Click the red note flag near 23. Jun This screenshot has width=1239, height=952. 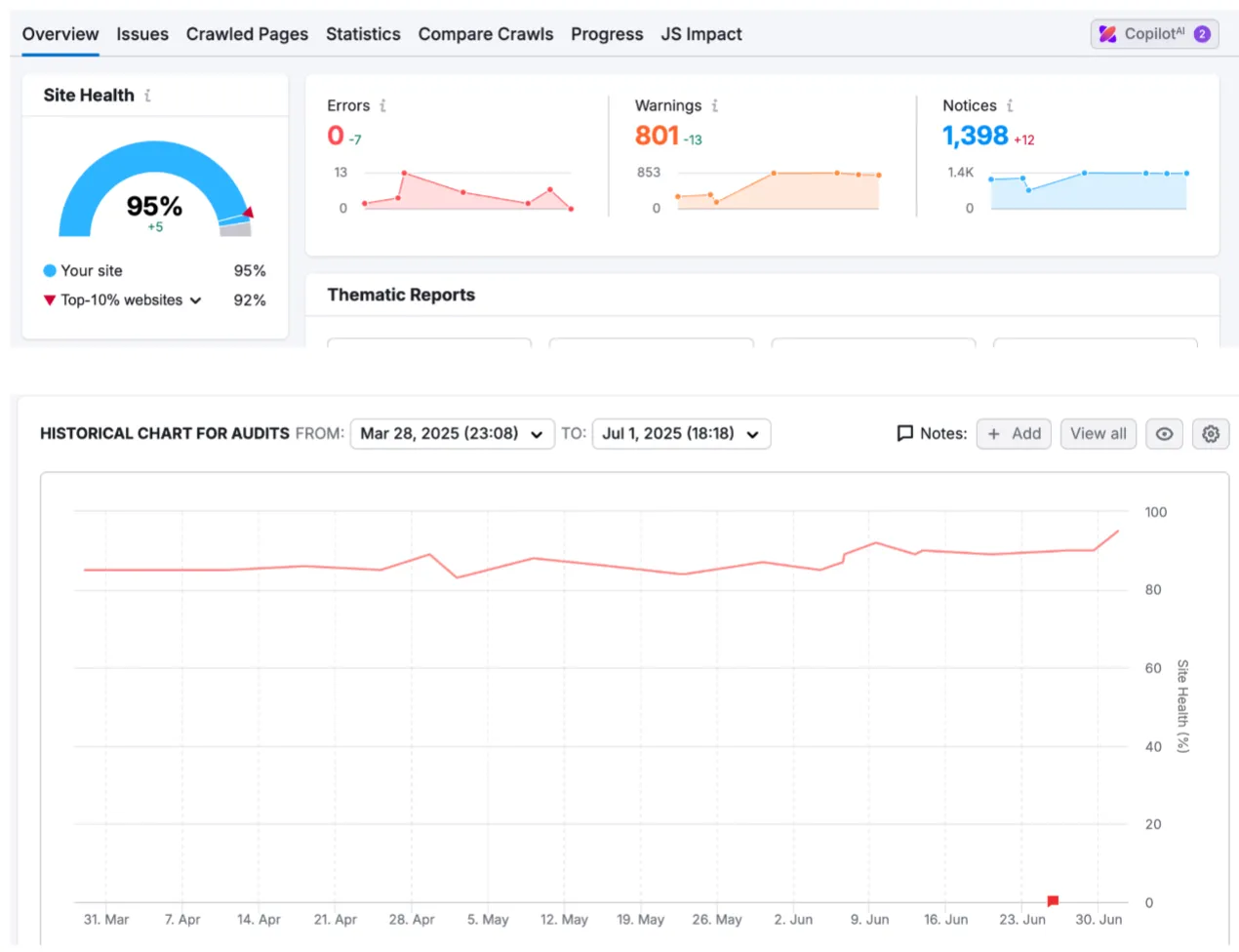coord(1053,900)
